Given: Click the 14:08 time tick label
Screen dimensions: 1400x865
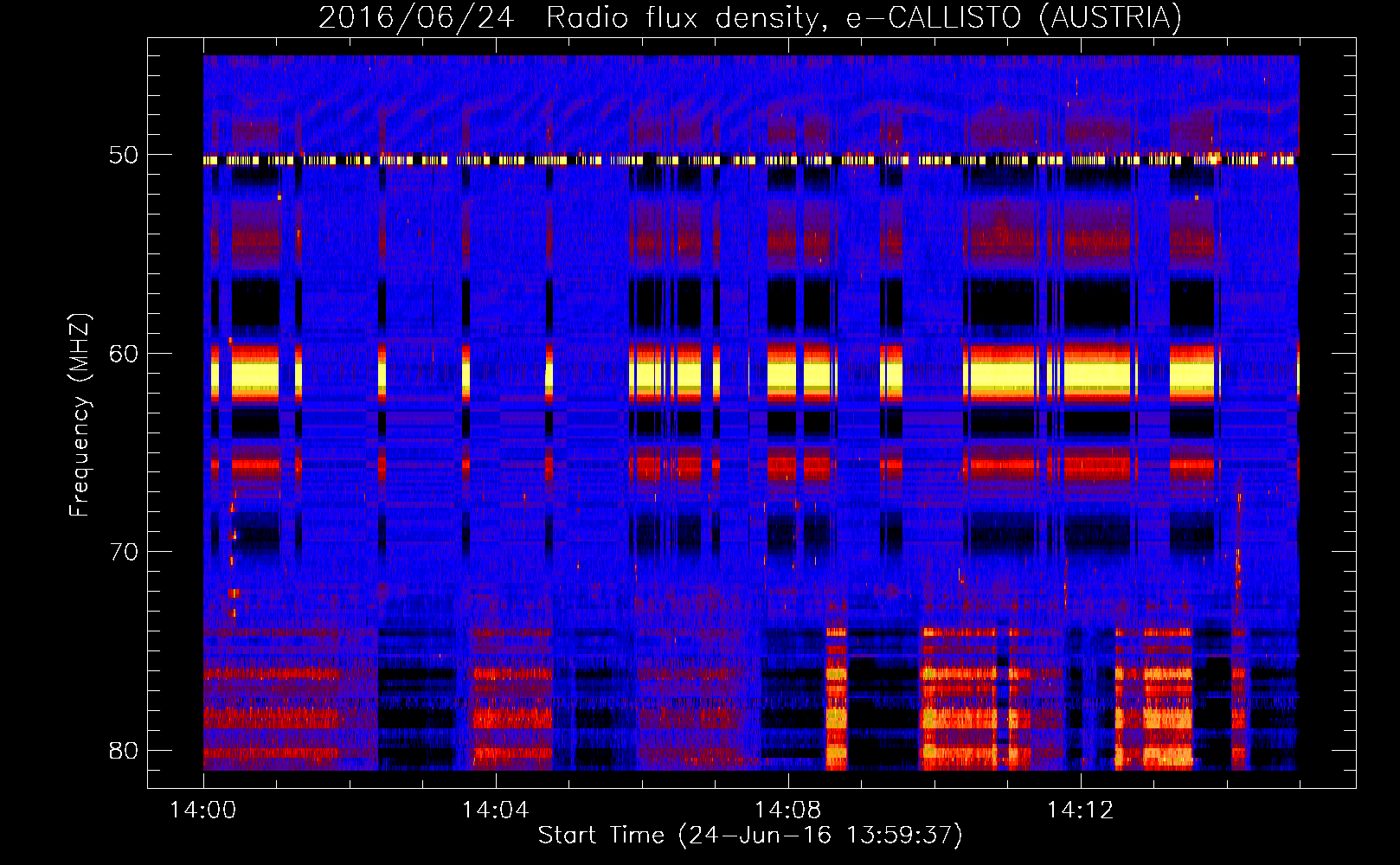Looking at the screenshot, I should [787, 811].
